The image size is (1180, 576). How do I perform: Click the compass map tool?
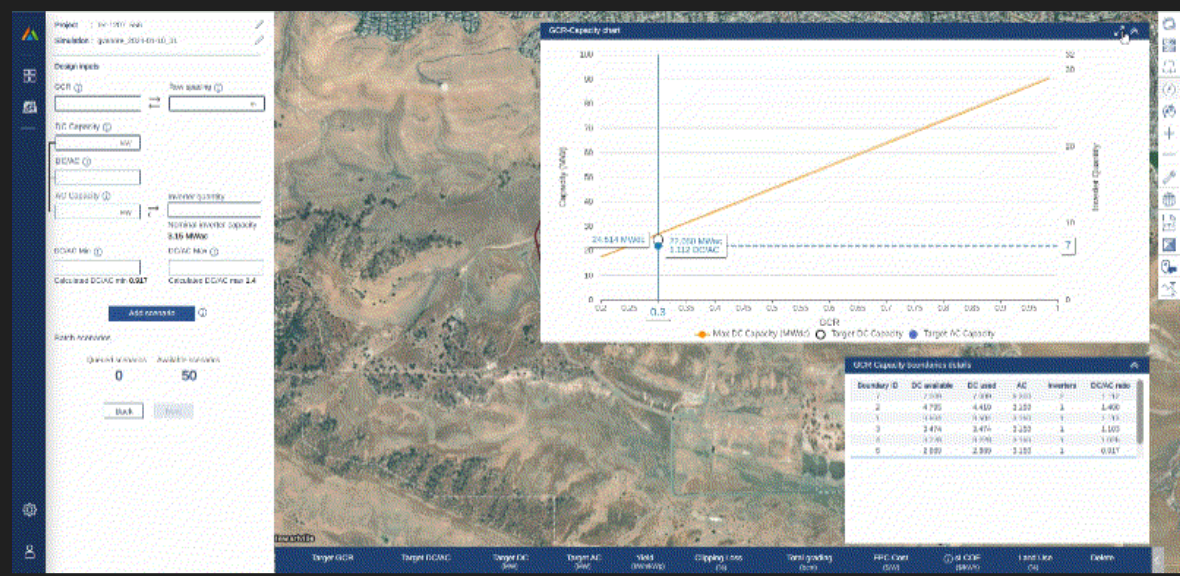pos(1169,89)
